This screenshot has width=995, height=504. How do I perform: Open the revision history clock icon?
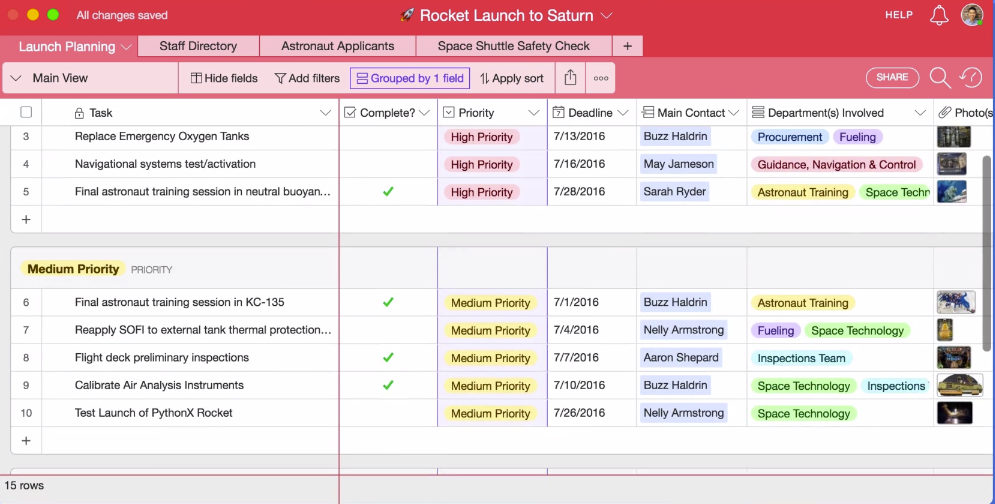click(971, 77)
